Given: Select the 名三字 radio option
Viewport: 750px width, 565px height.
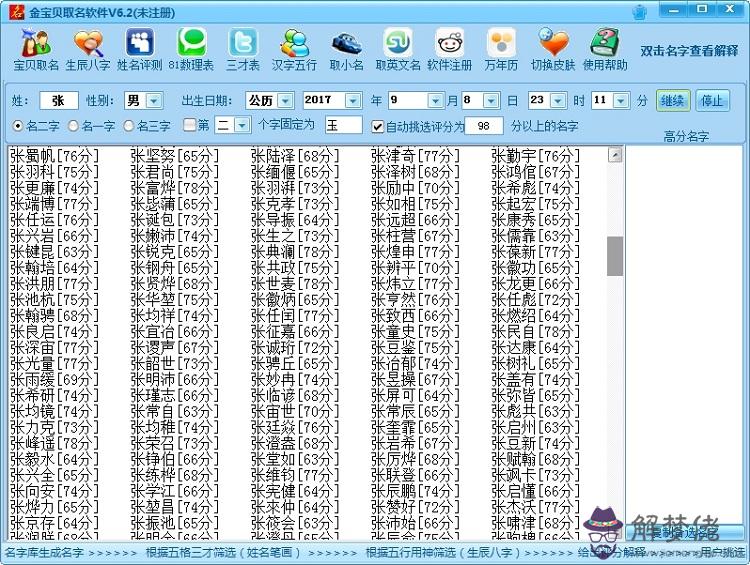Looking at the screenshot, I should coord(147,126).
